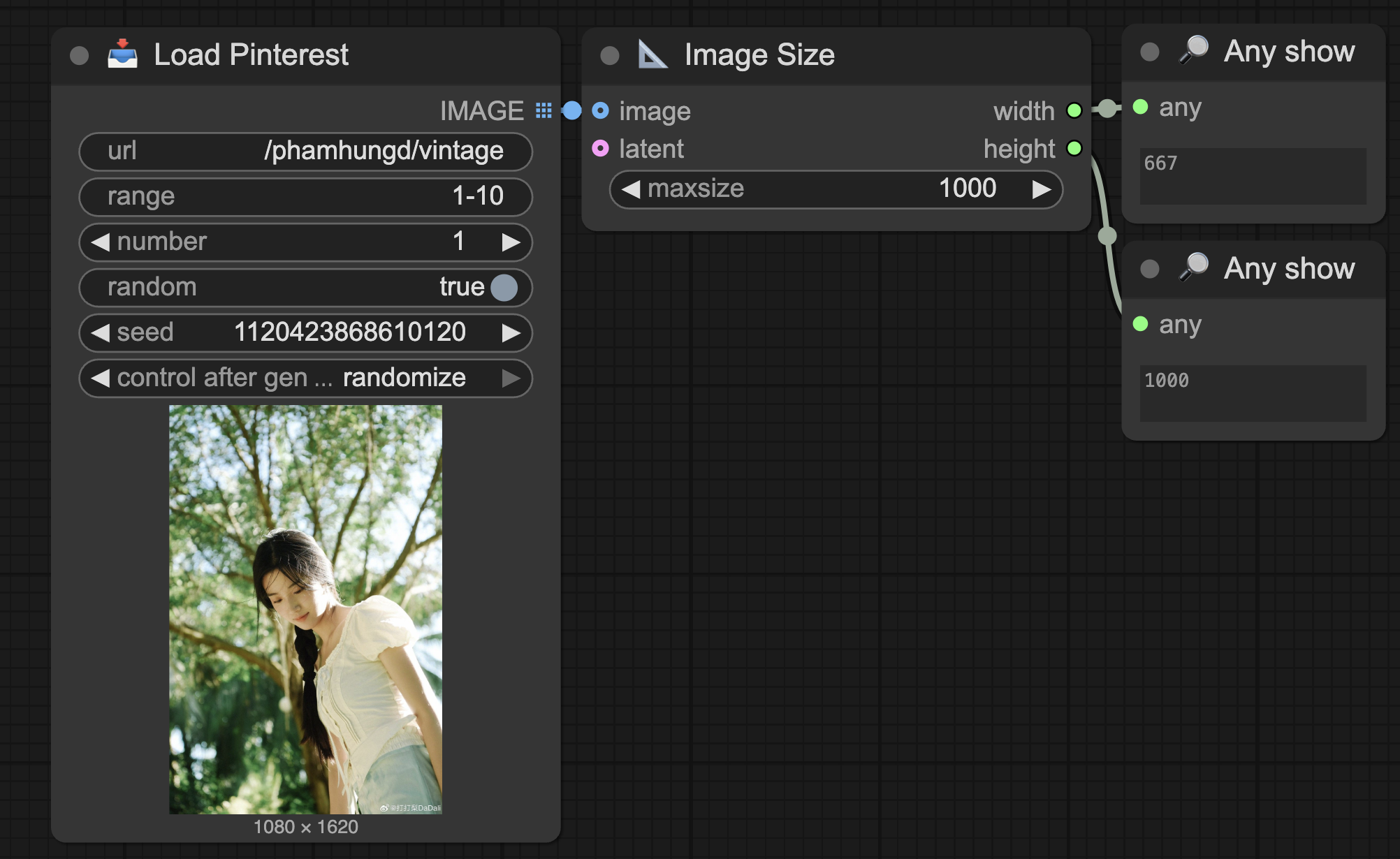Click the IMAGE output label
Screen dimensions: 1400x859
coord(482,111)
